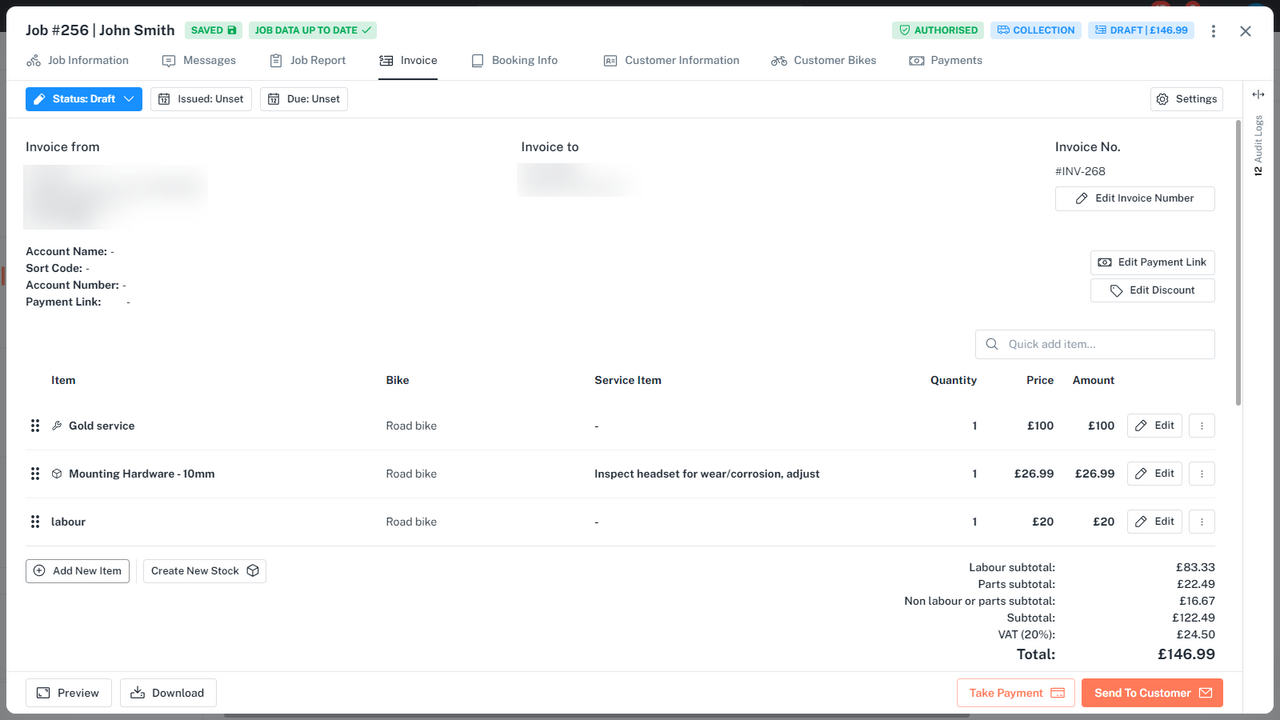Click Take Payment button
The image size is (1280, 720).
[1016, 693]
